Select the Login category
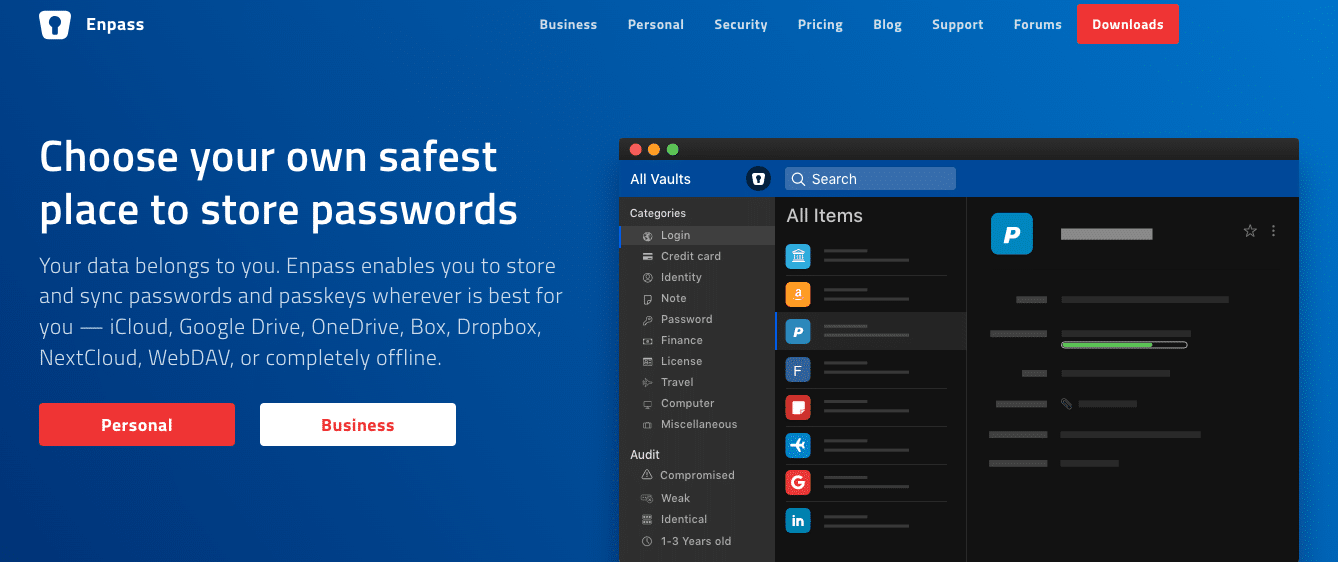 click(x=697, y=235)
